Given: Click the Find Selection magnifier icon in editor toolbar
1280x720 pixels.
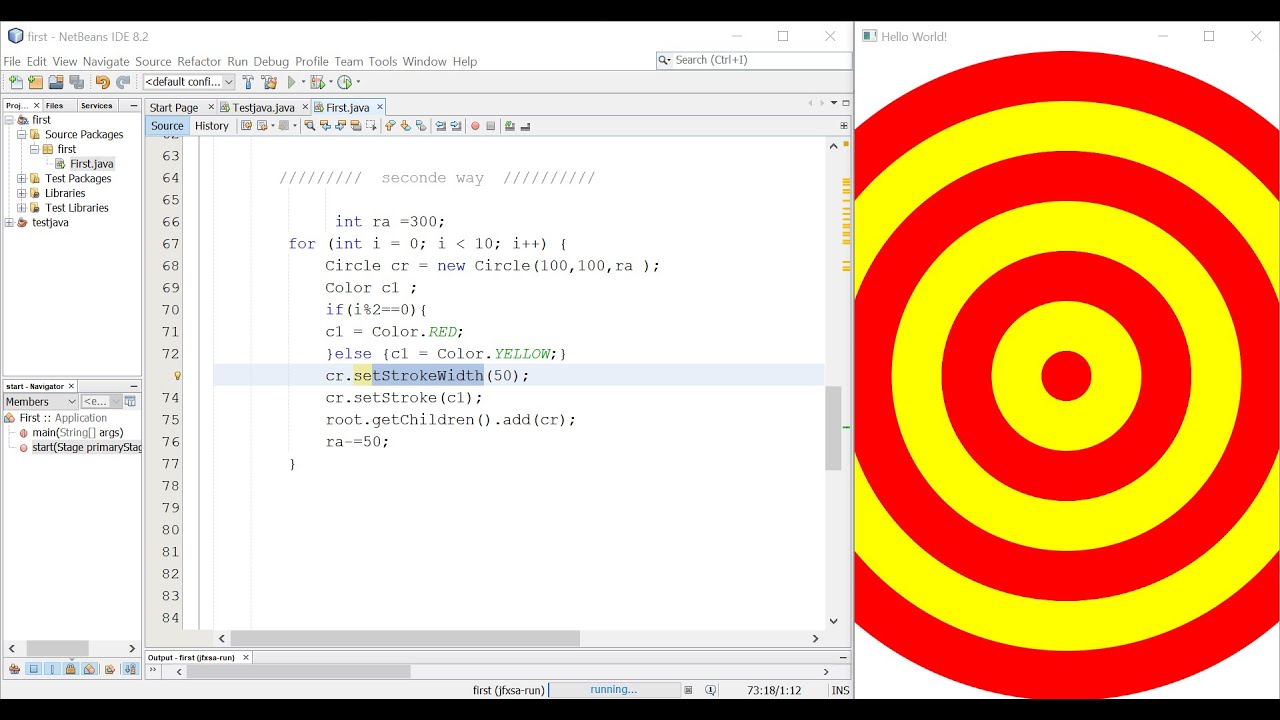Looking at the screenshot, I should point(310,126).
